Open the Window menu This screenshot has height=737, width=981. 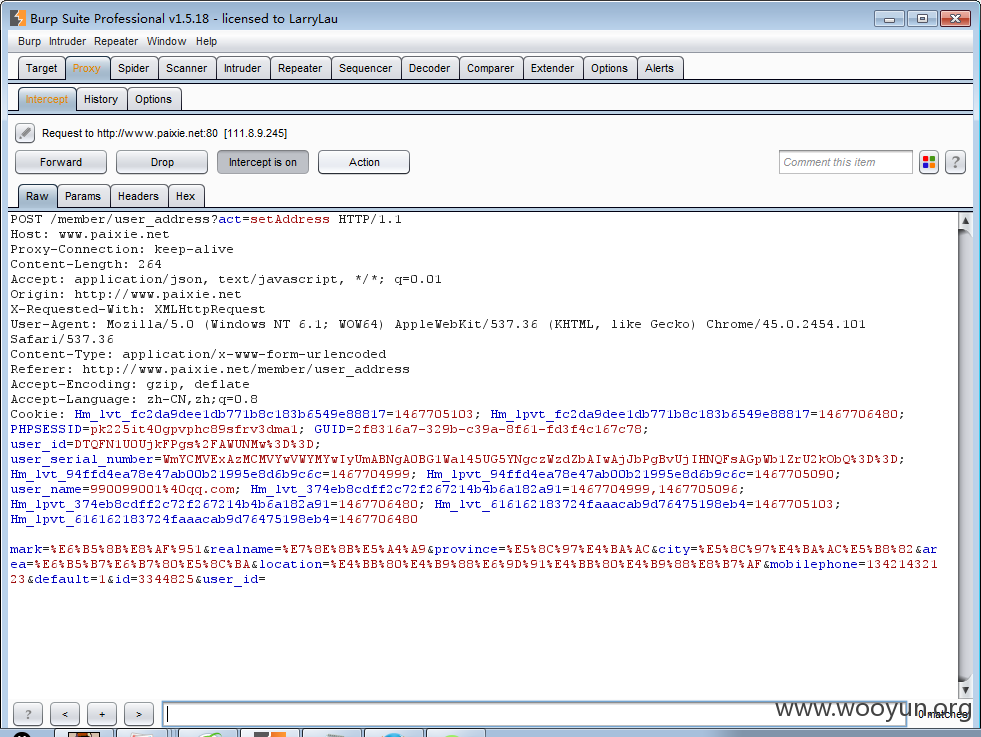click(166, 41)
